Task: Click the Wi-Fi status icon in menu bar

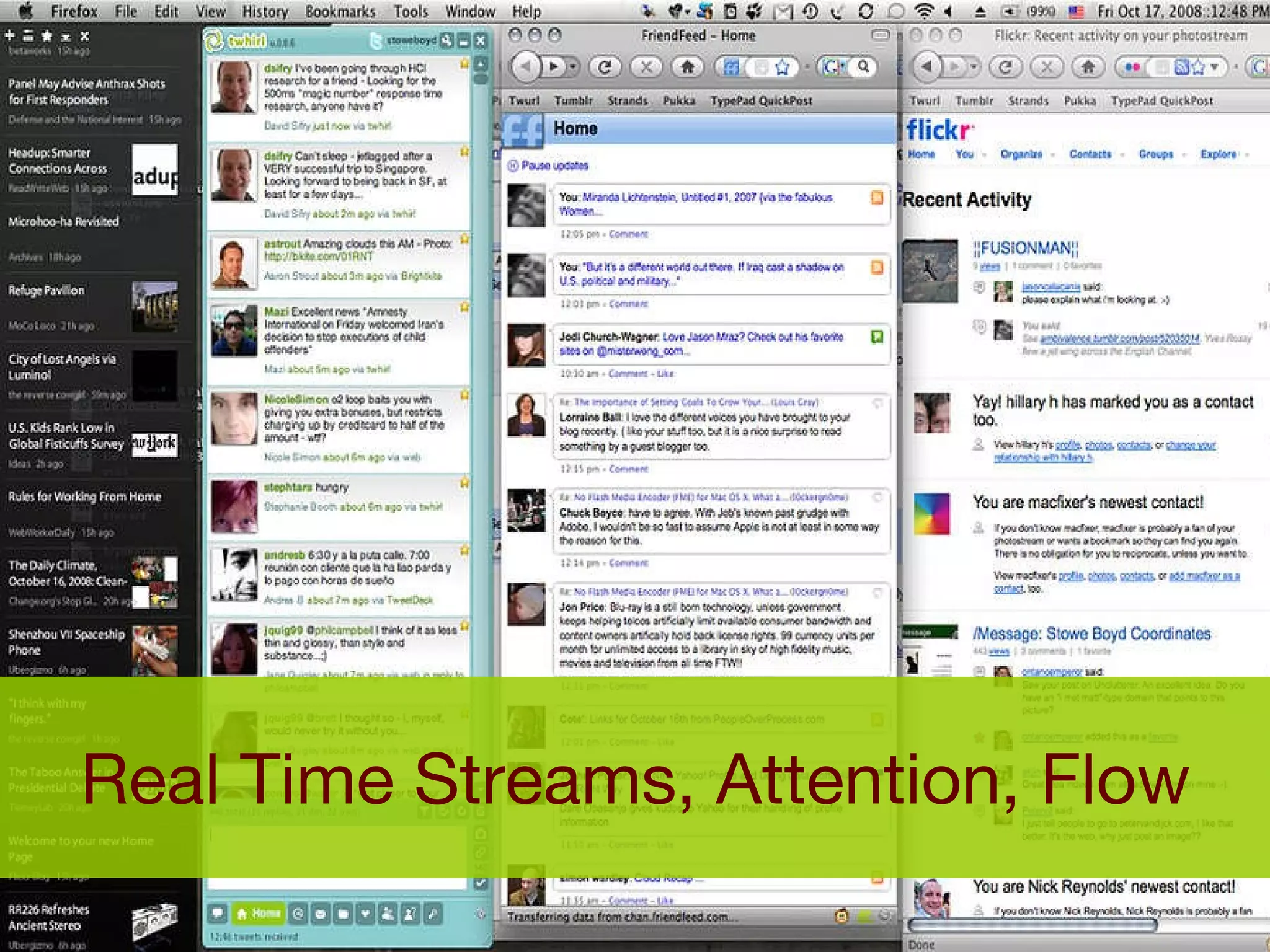Action: coord(925,11)
